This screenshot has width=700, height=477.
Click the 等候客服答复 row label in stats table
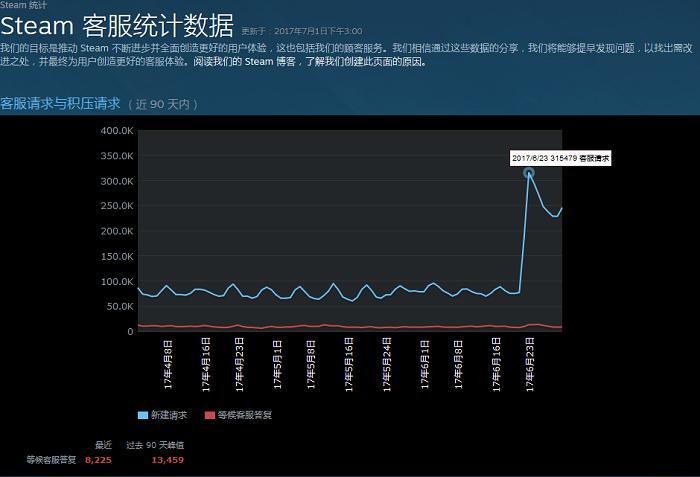click(x=51, y=460)
